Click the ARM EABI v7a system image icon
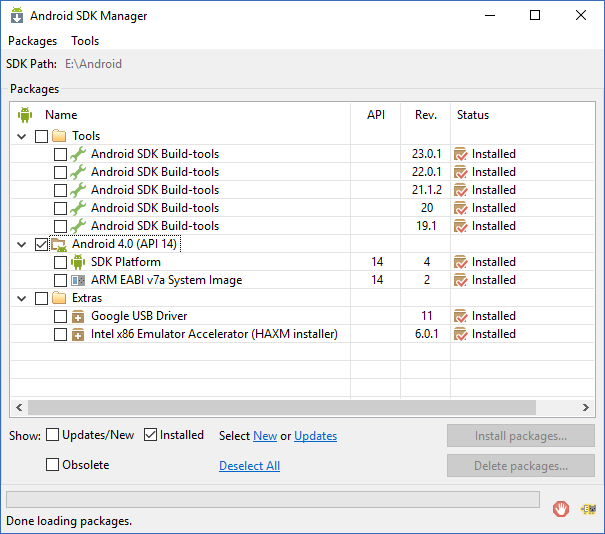 (78, 280)
